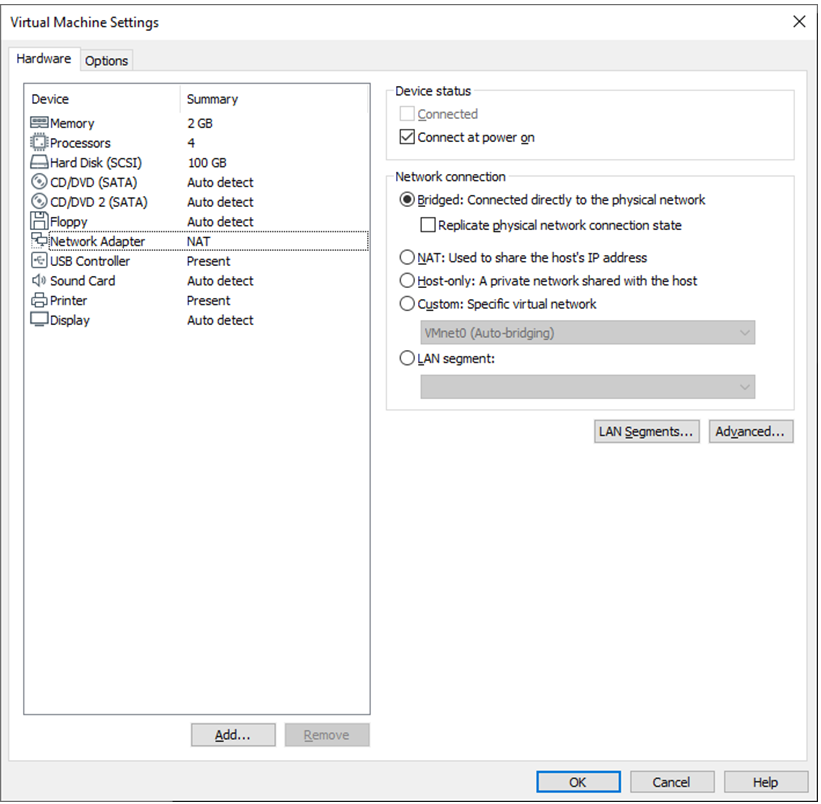821x804 pixels.
Task: Choose Host-only private network option
Action: (407, 281)
